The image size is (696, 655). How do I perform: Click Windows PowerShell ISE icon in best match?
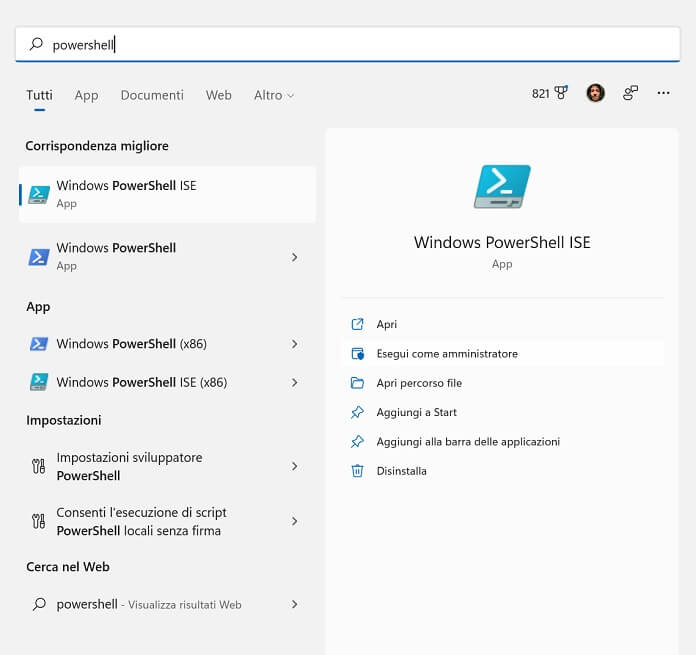(39, 195)
